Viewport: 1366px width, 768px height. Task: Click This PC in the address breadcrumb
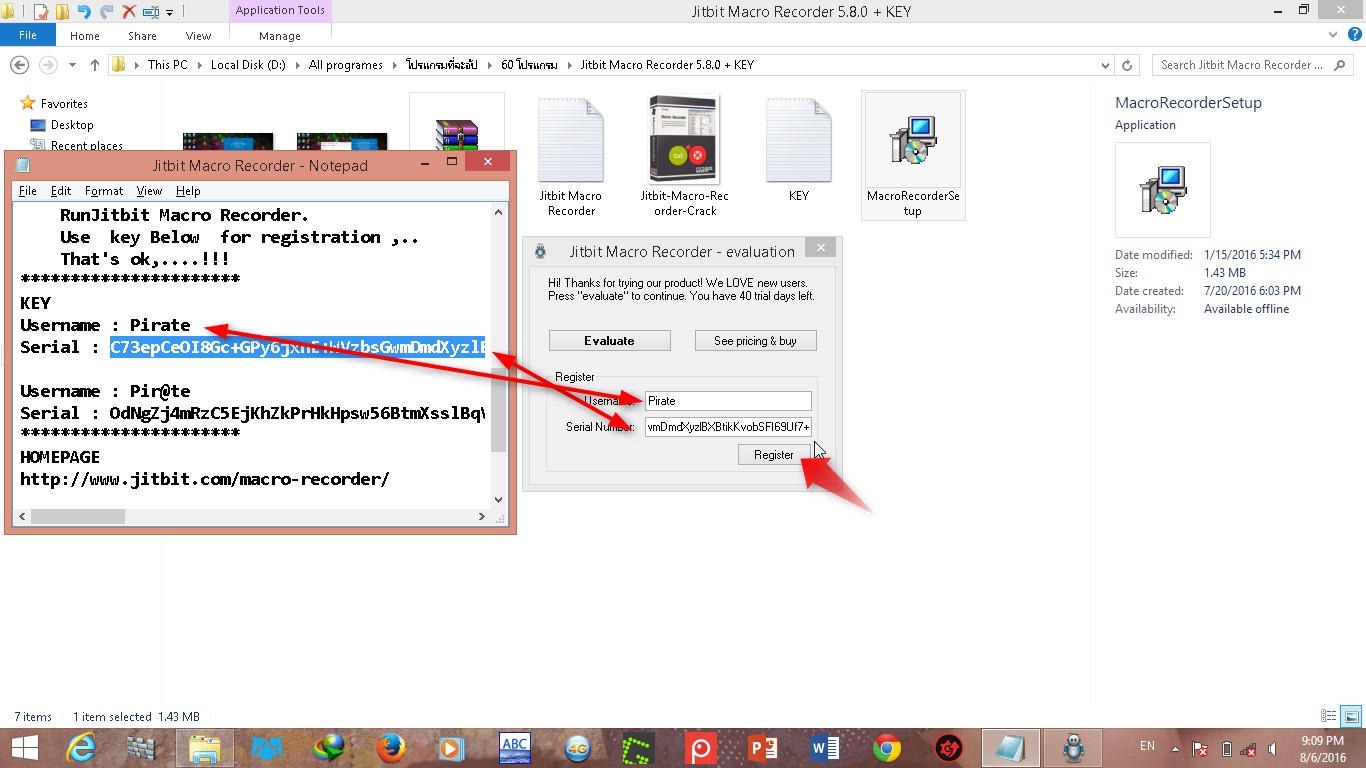pyautogui.click(x=167, y=65)
